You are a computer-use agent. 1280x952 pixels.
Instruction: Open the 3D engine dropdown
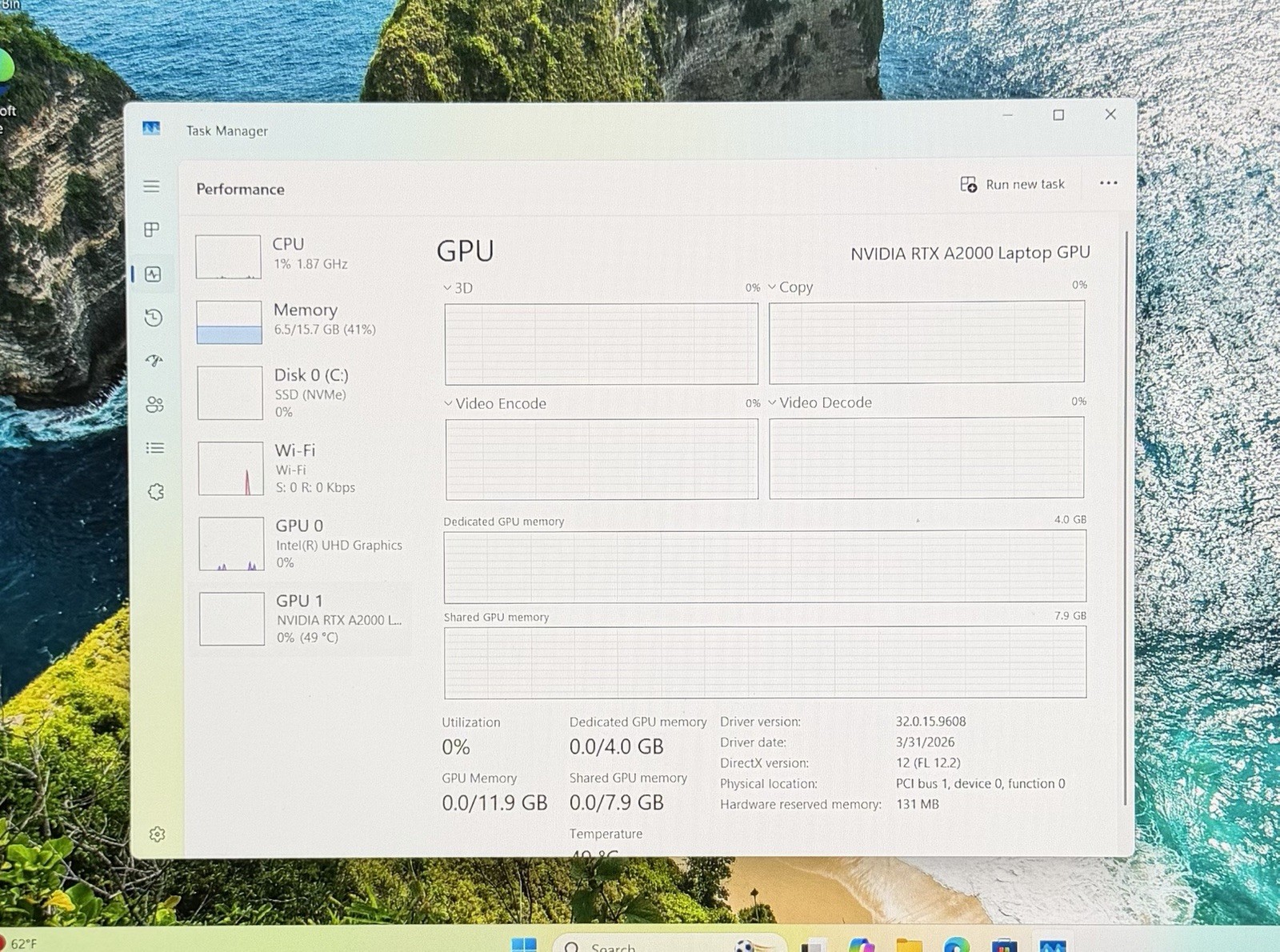point(458,288)
